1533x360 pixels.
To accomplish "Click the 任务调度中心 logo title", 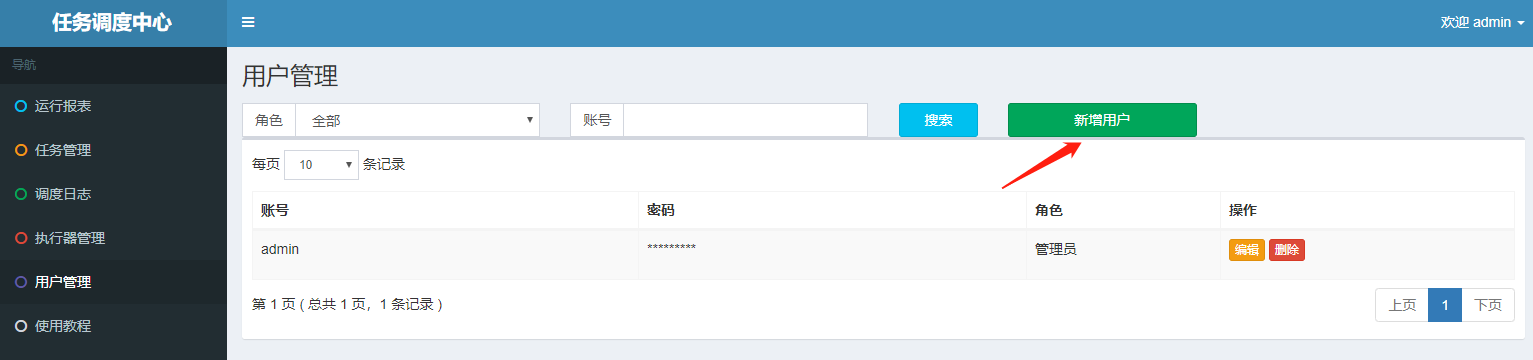I will coord(112,23).
